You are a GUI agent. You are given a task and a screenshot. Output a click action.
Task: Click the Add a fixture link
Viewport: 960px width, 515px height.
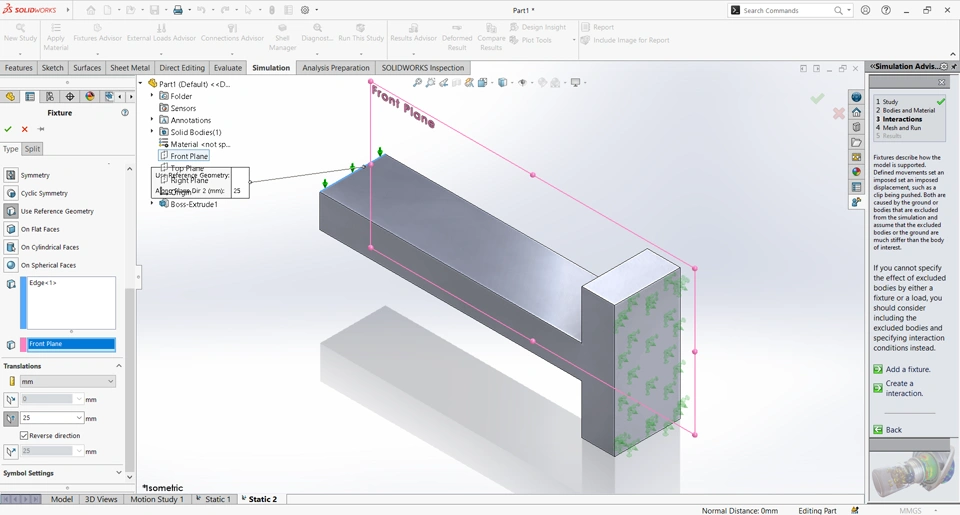coord(908,369)
